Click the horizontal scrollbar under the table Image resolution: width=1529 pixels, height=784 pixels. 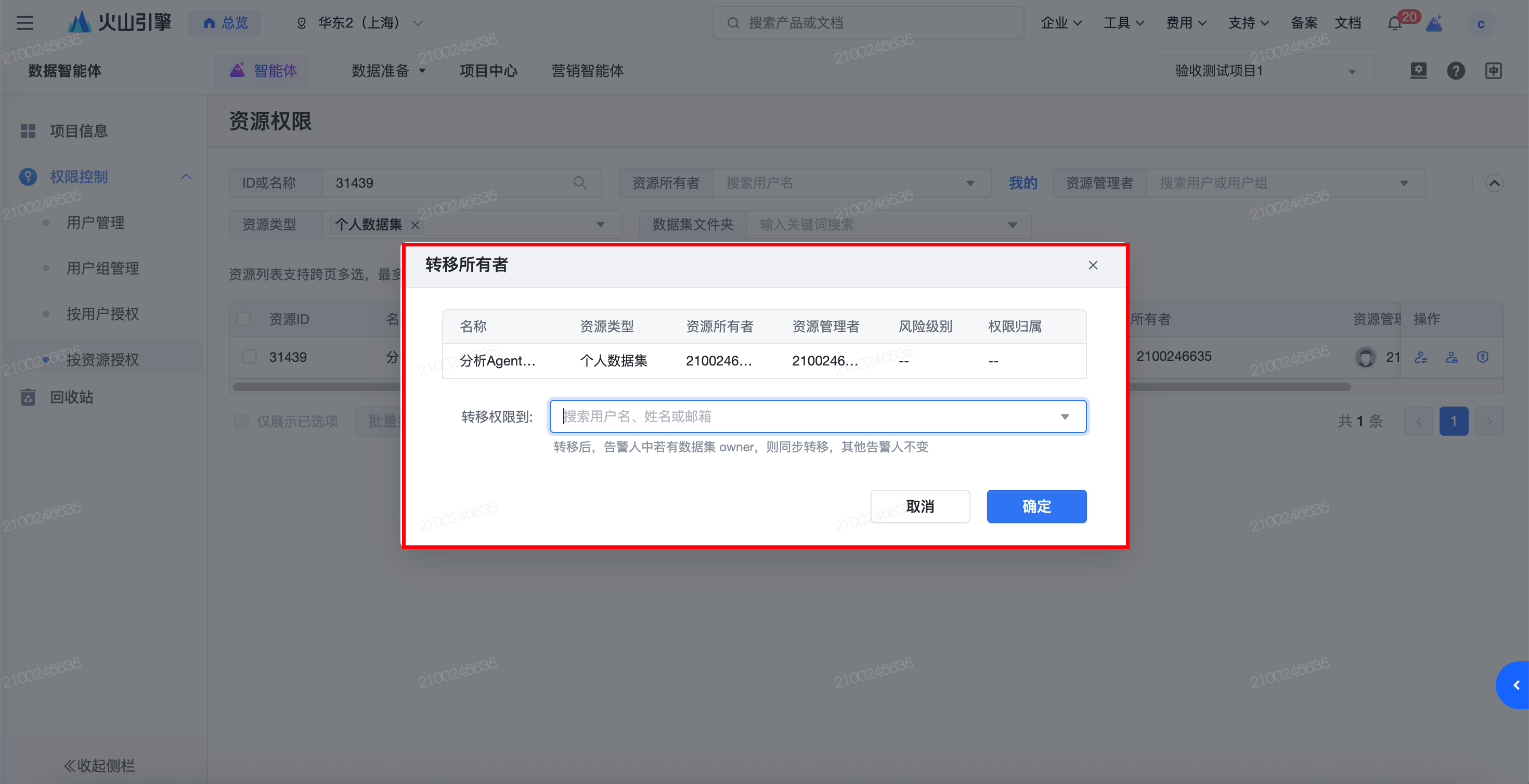click(1239, 387)
